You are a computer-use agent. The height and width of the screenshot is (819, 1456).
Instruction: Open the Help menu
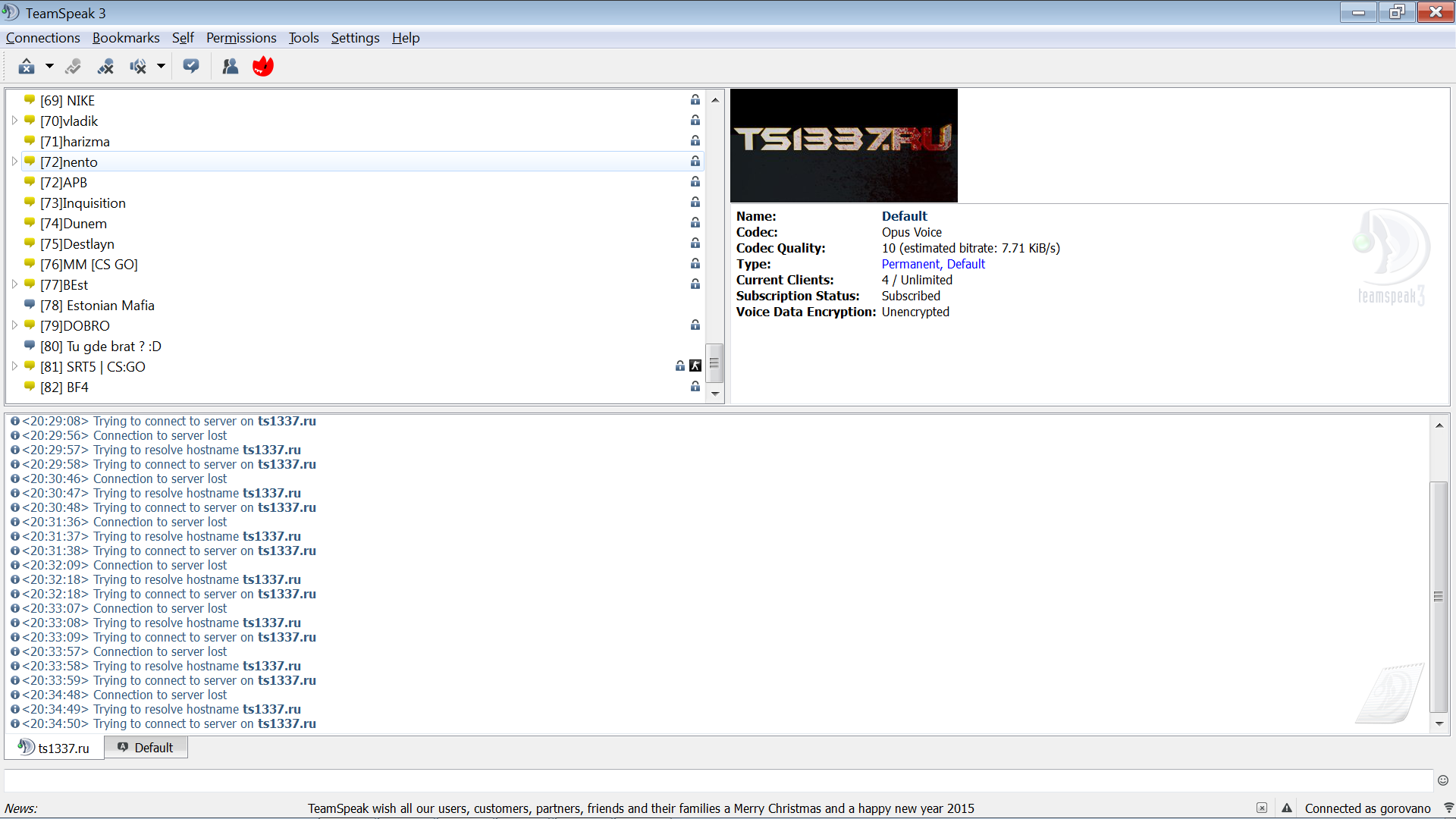tap(406, 38)
